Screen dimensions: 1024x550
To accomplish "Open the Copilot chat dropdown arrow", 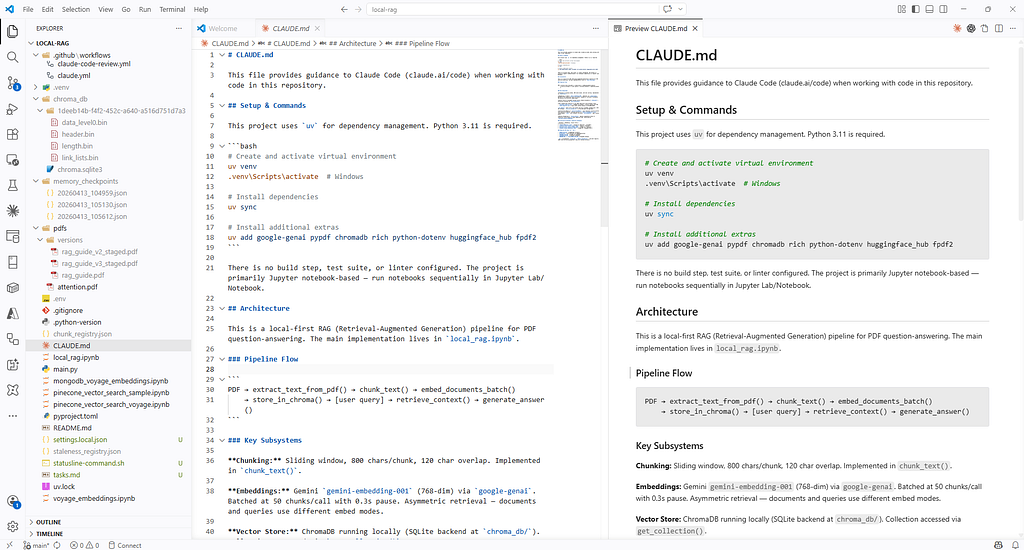I will [x=680, y=9].
